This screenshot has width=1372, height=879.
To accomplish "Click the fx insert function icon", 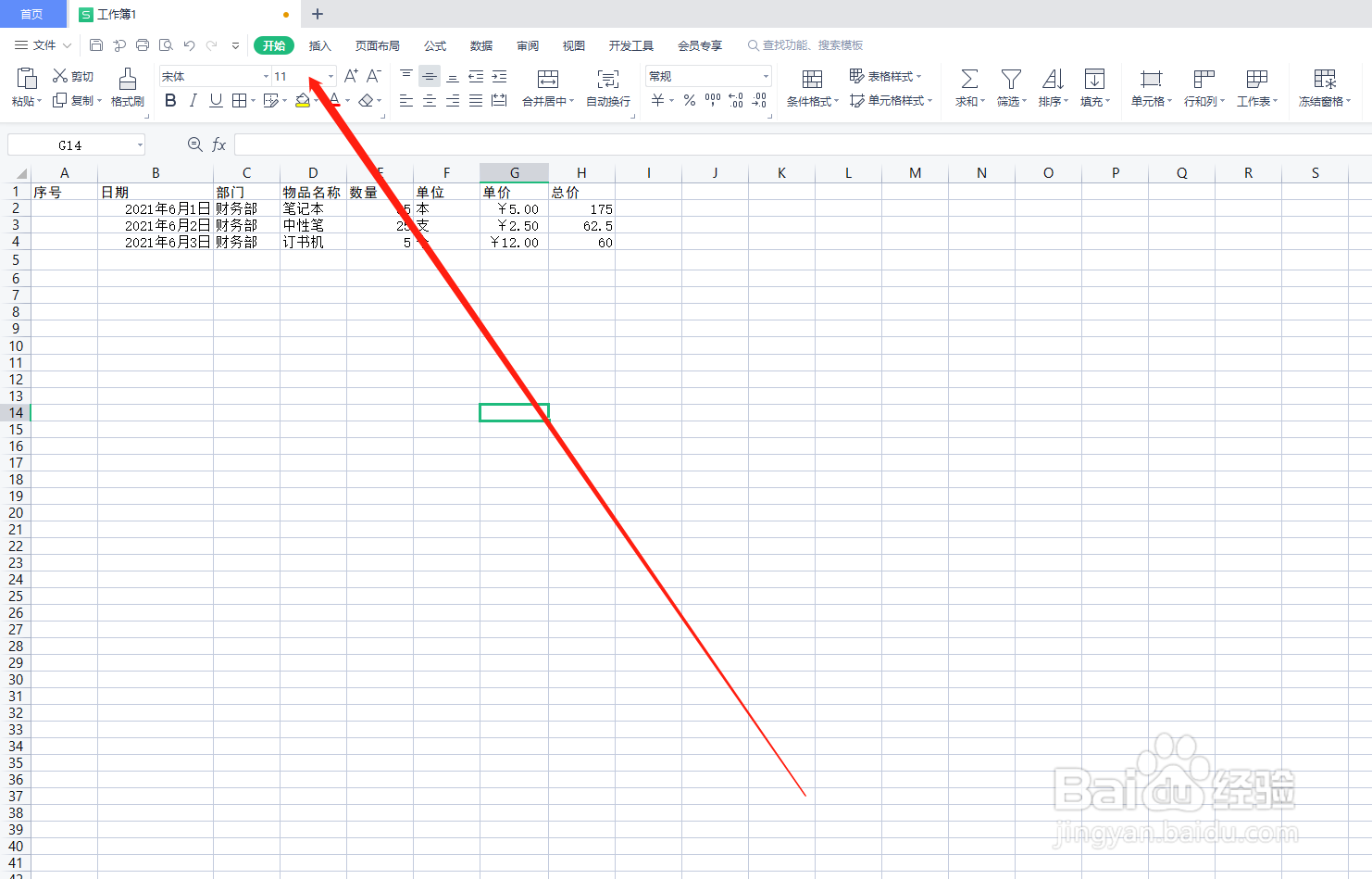I will pos(219,144).
